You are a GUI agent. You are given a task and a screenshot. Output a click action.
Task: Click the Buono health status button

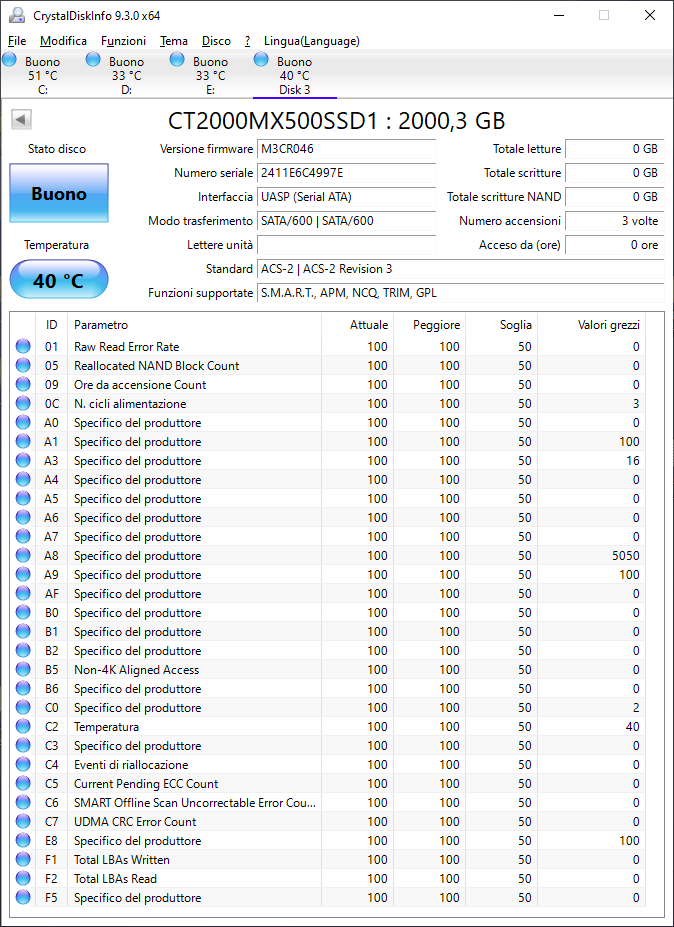click(59, 193)
